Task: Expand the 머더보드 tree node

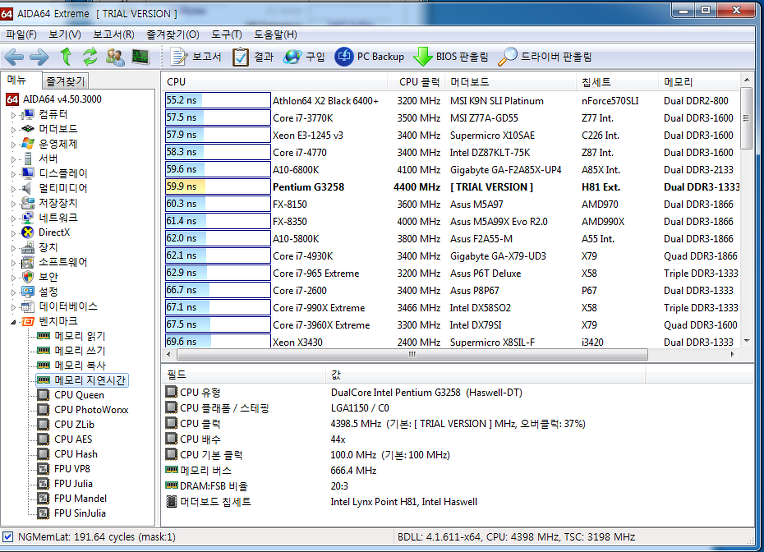Action: (14, 130)
